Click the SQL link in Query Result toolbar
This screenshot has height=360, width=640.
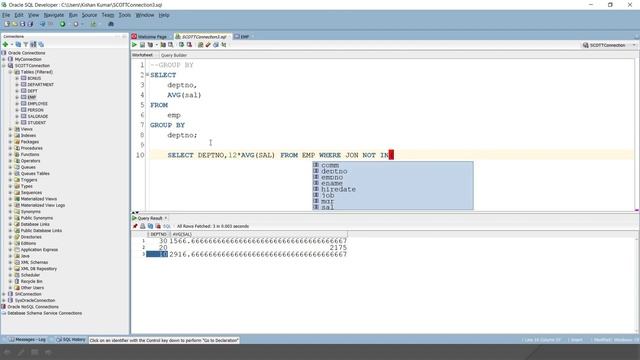167,226
